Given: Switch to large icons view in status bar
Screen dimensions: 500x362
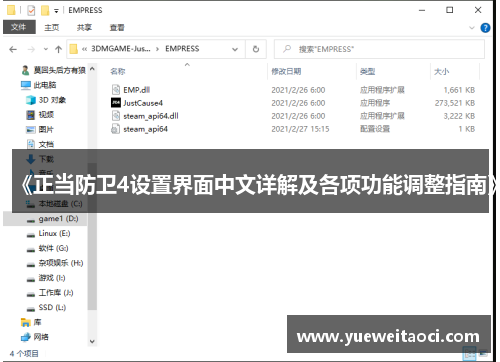Looking at the screenshot, I should [483, 354].
